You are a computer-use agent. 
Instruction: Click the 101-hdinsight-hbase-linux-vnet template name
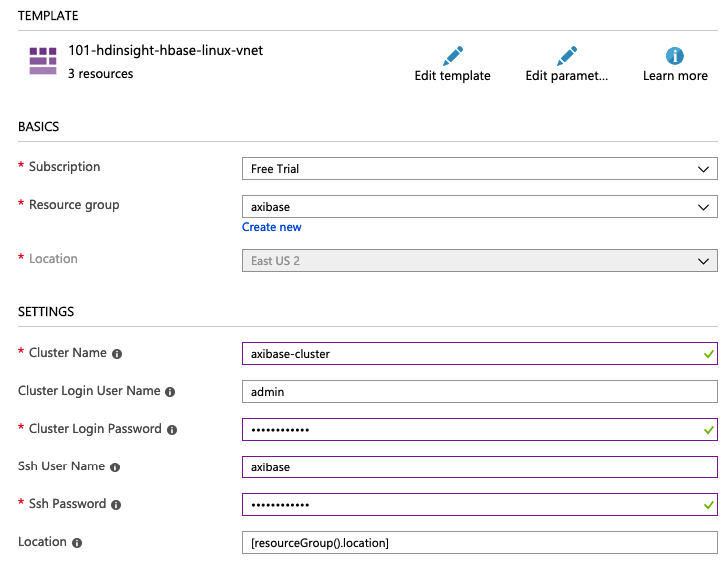pos(166,50)
